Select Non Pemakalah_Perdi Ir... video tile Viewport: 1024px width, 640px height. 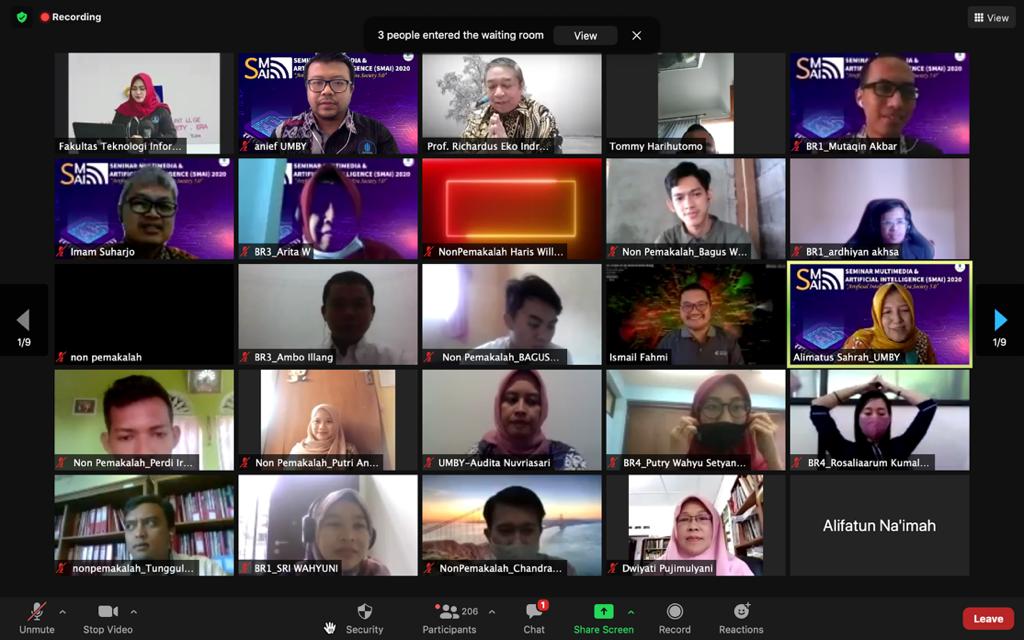144,420
